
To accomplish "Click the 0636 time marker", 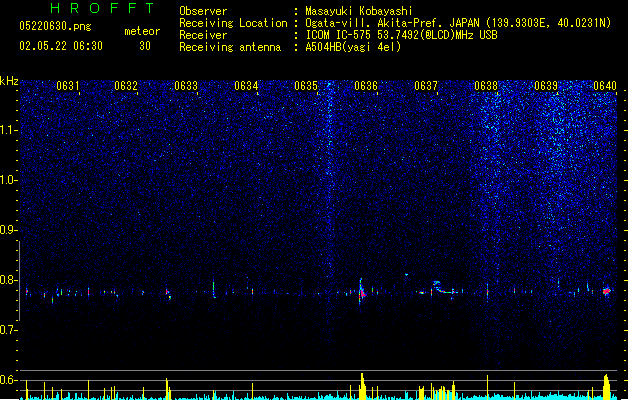I will click(x=366, y=86).
